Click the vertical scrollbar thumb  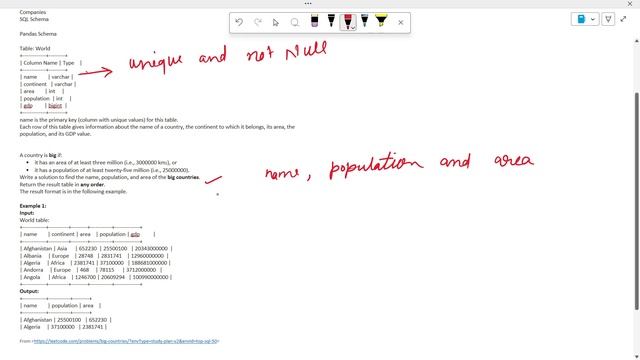pyautogui.click(x=636, y=201)
